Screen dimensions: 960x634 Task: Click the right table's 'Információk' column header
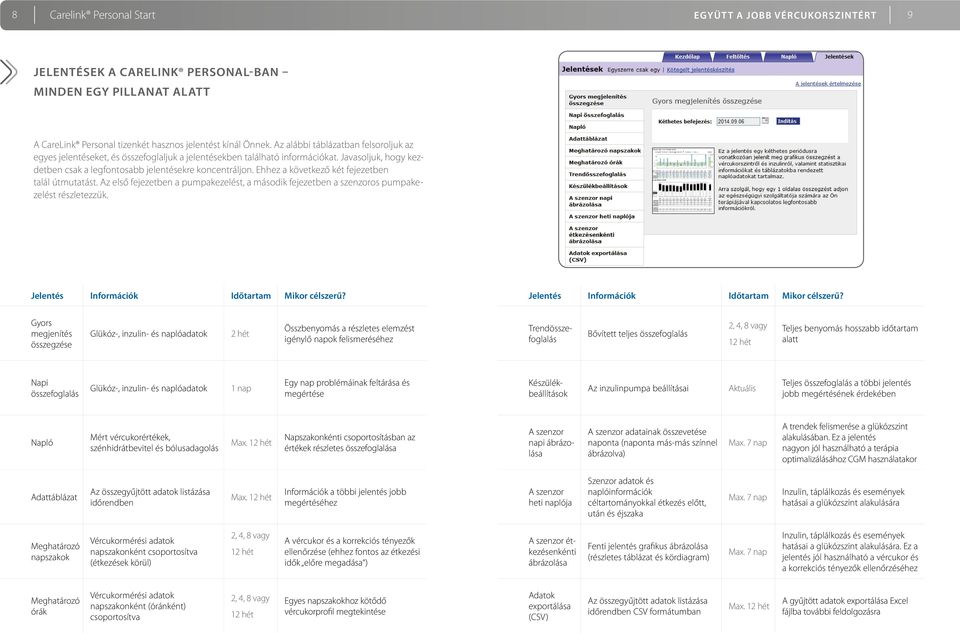[x=612, y=296]
